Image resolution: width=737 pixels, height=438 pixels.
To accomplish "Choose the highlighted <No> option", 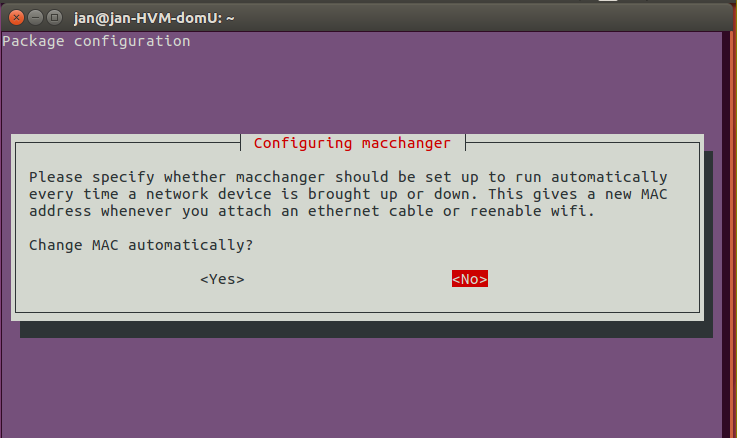I will pos(470,279).
